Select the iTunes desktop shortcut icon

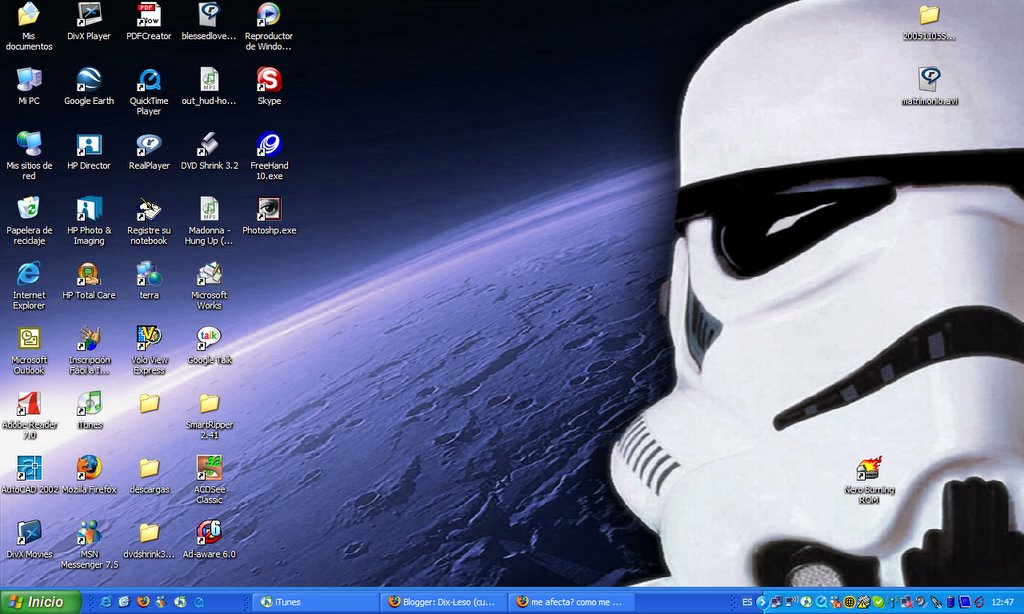pyautogui.click(x=89, y=404)
